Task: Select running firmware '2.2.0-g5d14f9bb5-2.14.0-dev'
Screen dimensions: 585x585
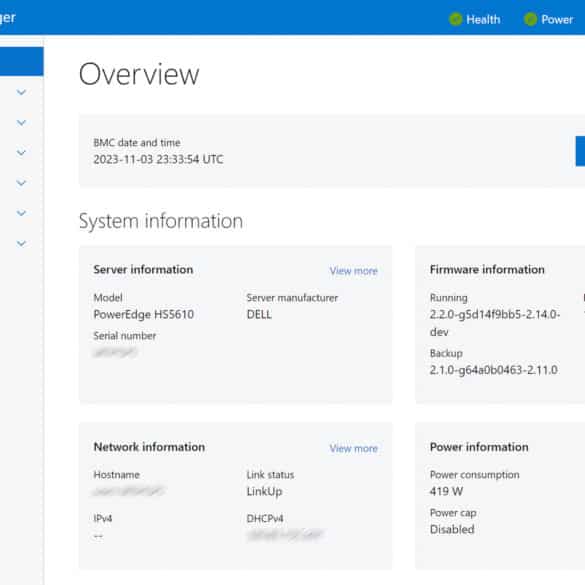Action: pyautogui.click(x=495, y=323)
